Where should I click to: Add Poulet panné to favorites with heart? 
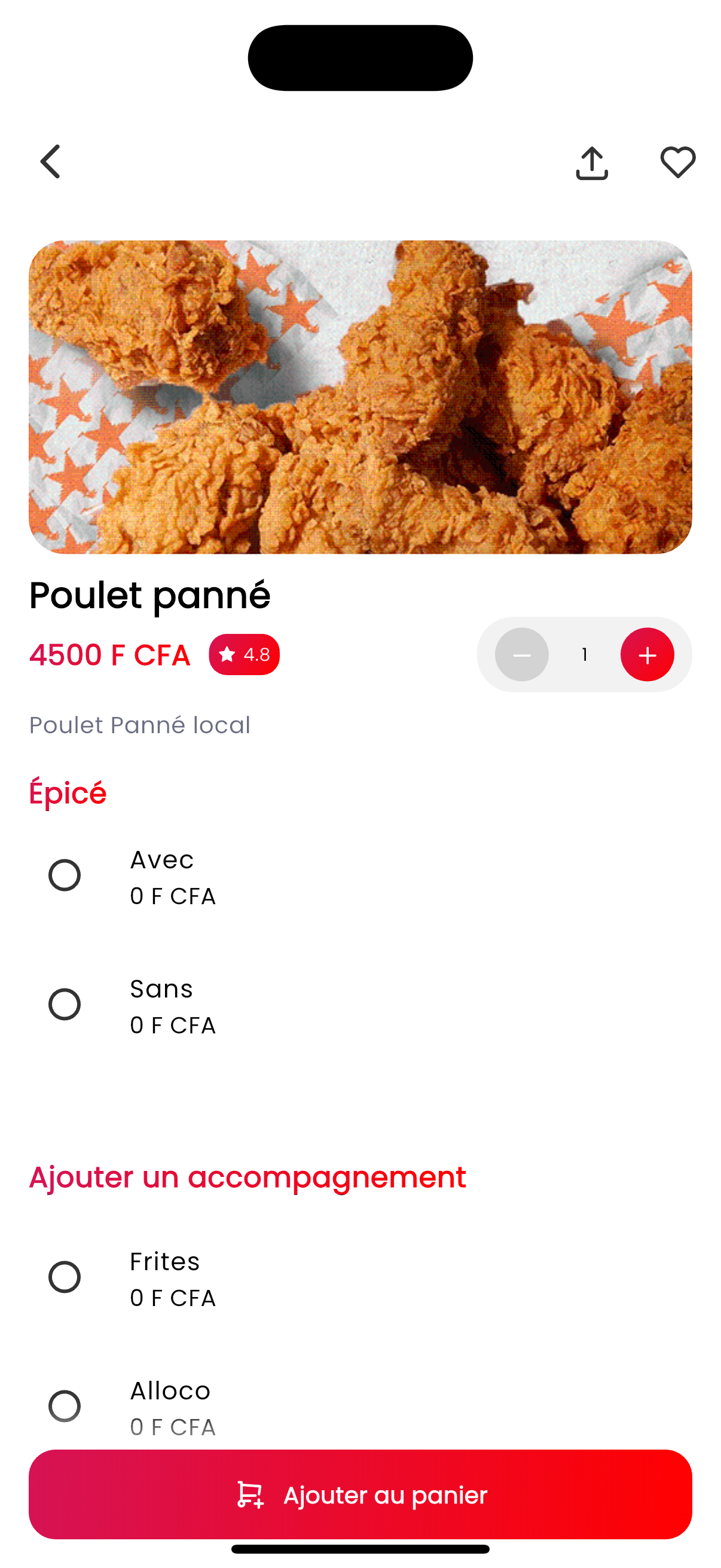(678, 163)
